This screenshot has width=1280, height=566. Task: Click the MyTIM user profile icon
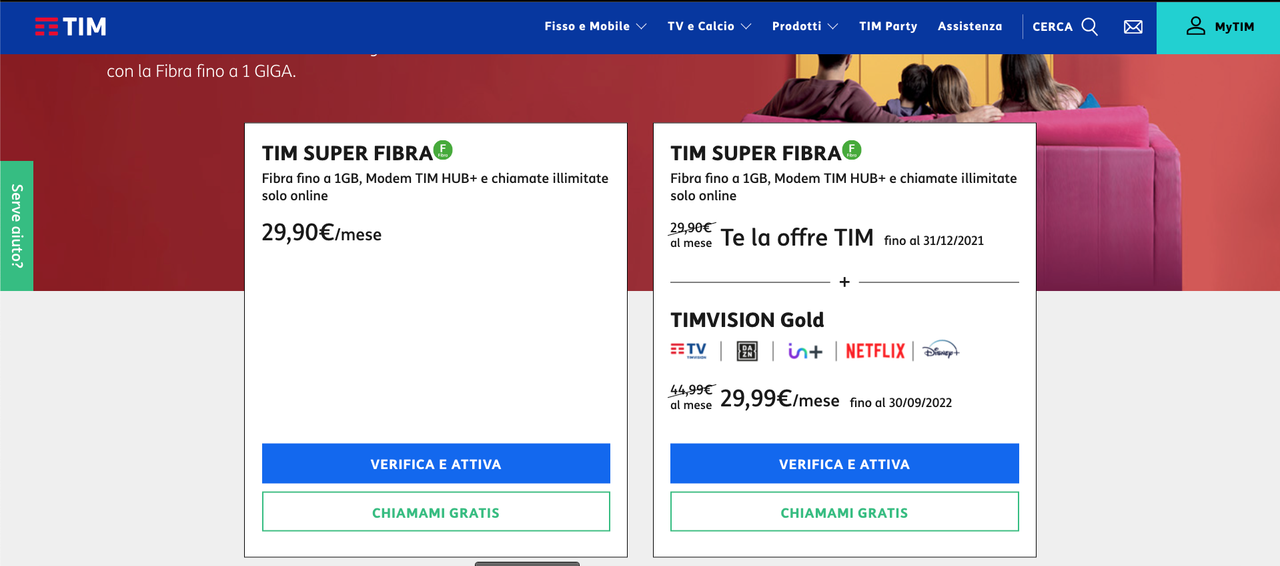click(x=1195, y=26)
